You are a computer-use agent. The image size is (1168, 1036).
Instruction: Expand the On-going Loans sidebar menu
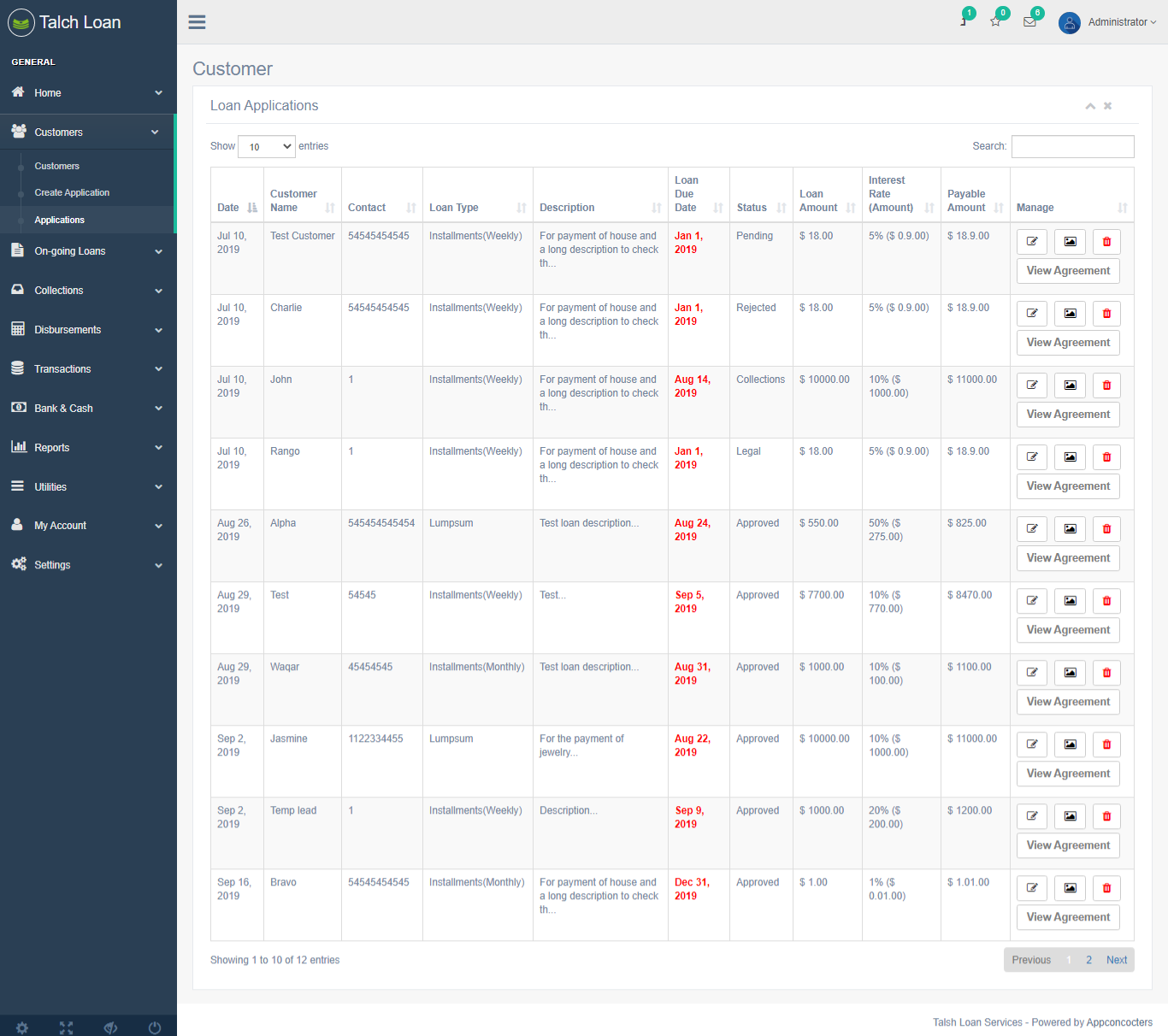point(87,251)
